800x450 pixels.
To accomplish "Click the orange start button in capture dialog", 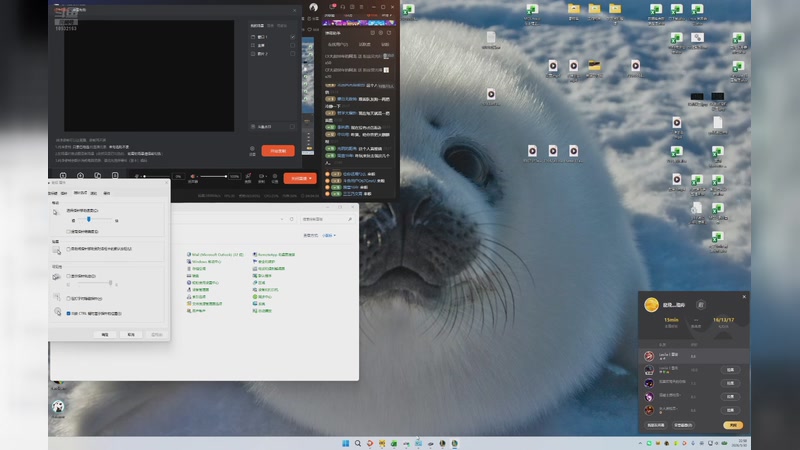I will (278, 151).
